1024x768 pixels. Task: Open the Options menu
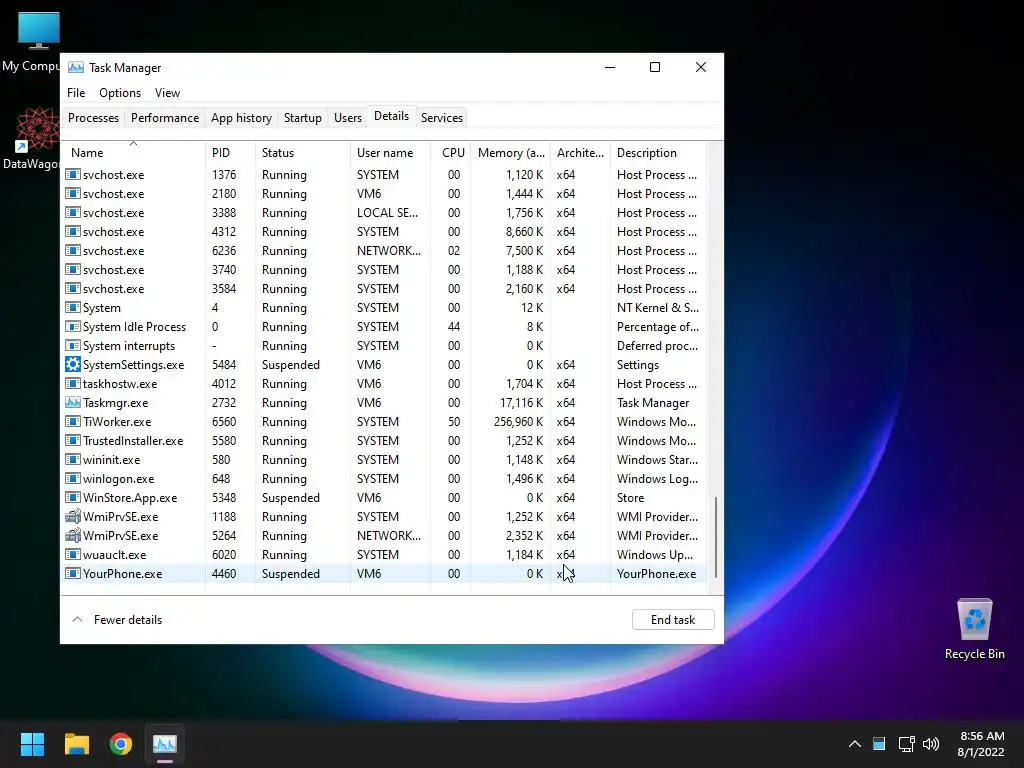point(120,93)
